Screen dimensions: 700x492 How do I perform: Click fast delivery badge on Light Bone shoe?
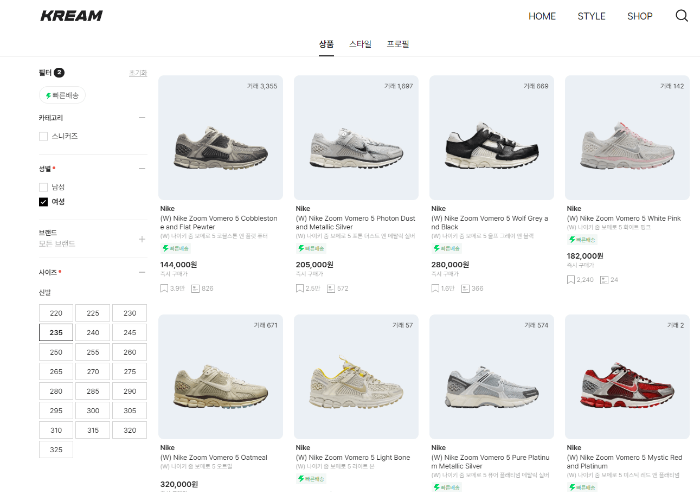[311, 479]
